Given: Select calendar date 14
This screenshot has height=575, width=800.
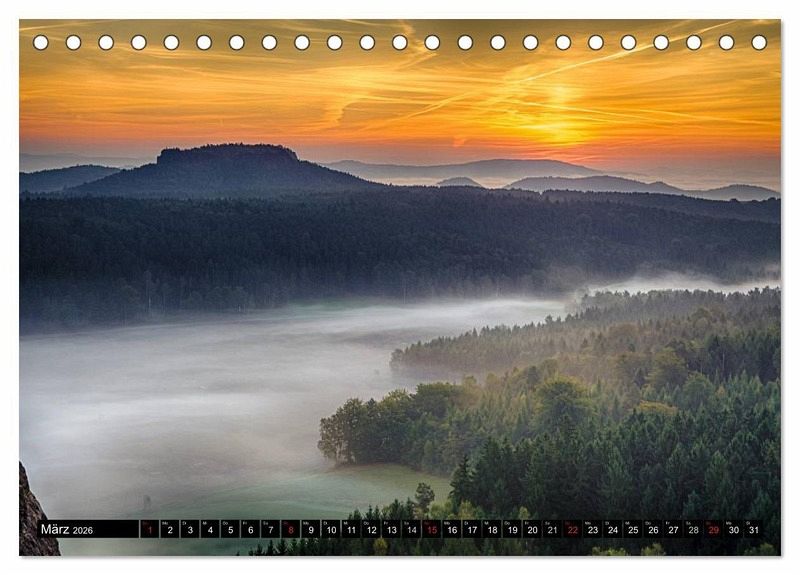Looking at the screenshot, I should pyautogui.click(x=412, y=529).
